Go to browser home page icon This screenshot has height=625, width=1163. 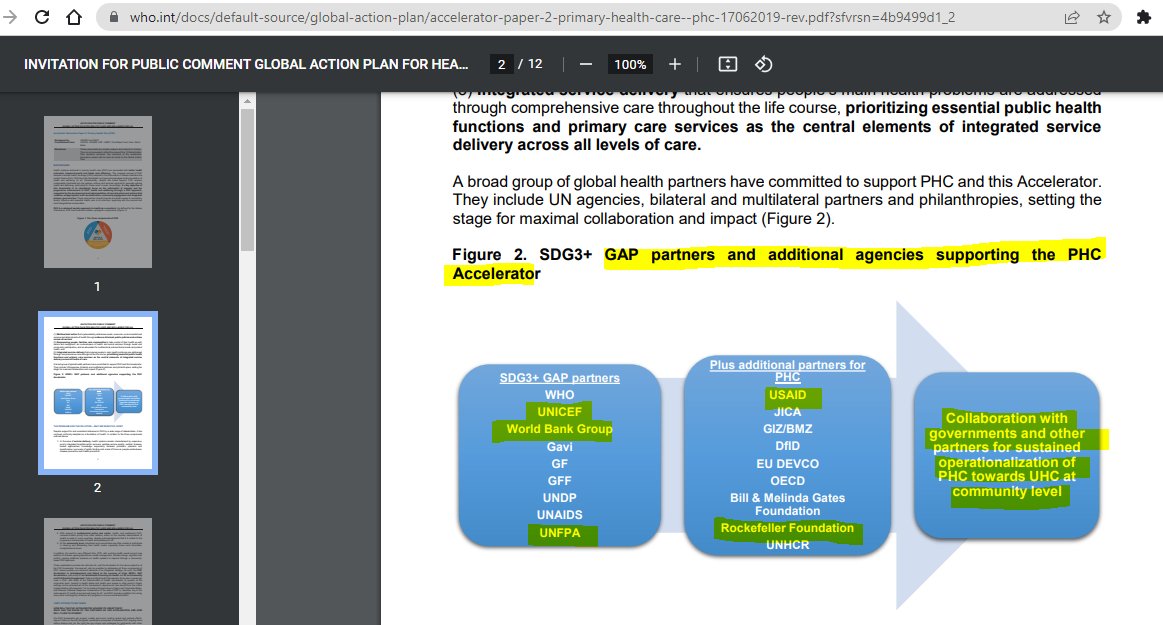(x=74, y=17)
